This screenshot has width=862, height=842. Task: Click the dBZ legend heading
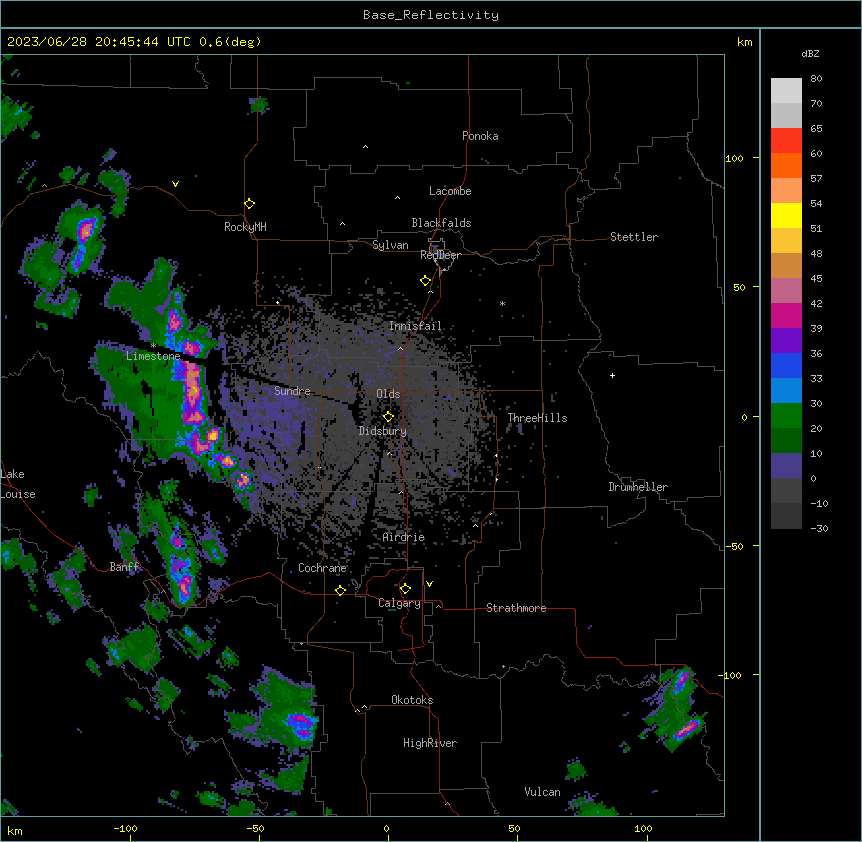click(810, 54)
